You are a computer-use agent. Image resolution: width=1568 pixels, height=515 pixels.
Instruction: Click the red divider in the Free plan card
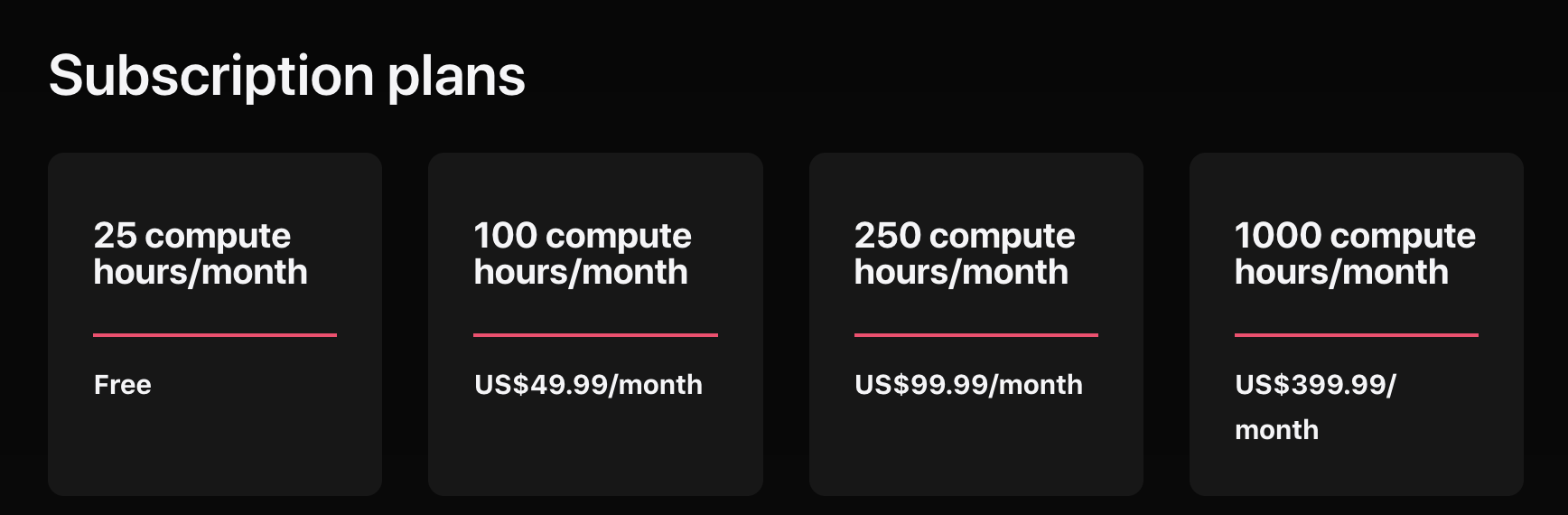pos(215,335)
